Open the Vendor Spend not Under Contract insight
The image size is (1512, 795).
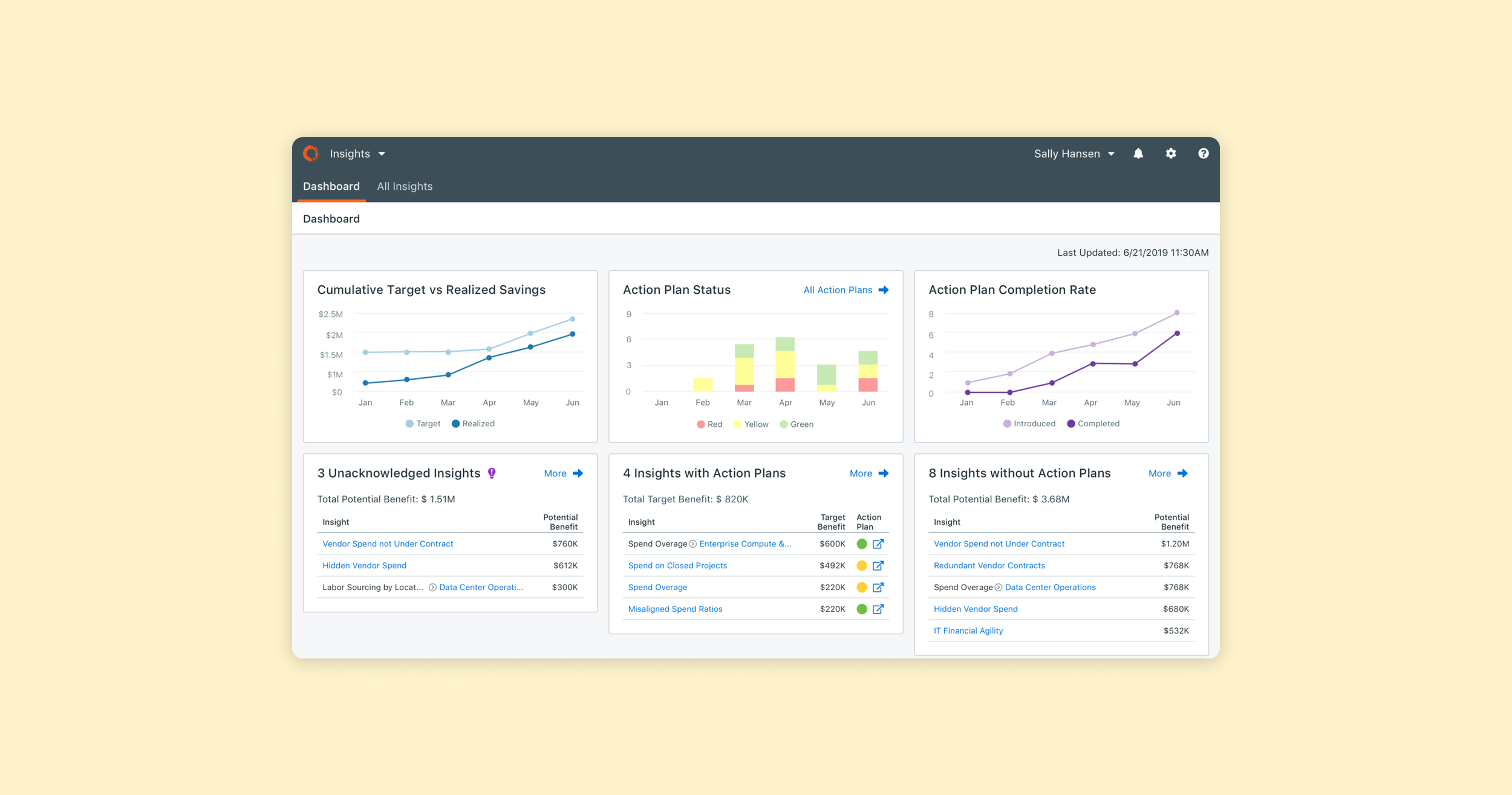[387, 544]
